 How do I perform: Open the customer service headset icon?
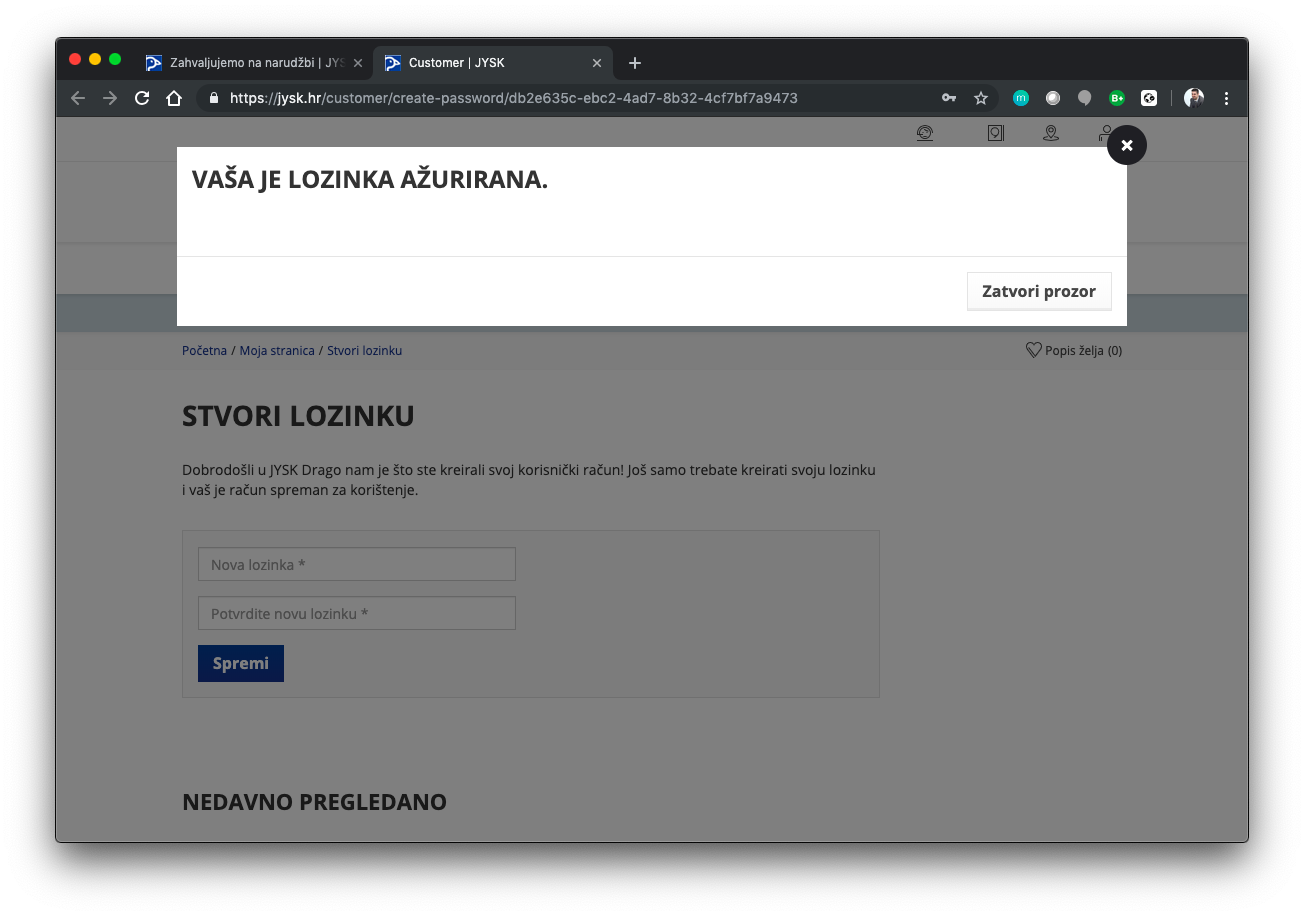pos(925,133)
